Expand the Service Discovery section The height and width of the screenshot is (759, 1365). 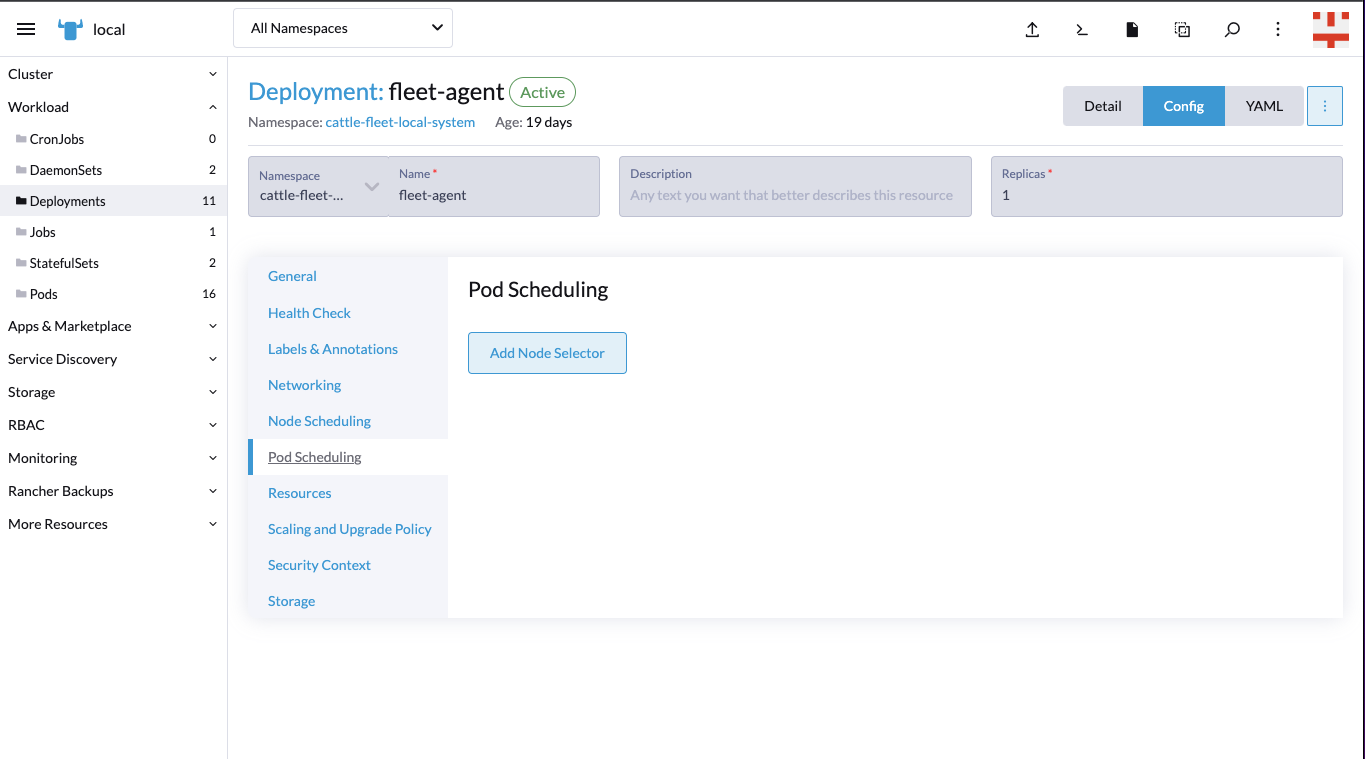point(113,359)
